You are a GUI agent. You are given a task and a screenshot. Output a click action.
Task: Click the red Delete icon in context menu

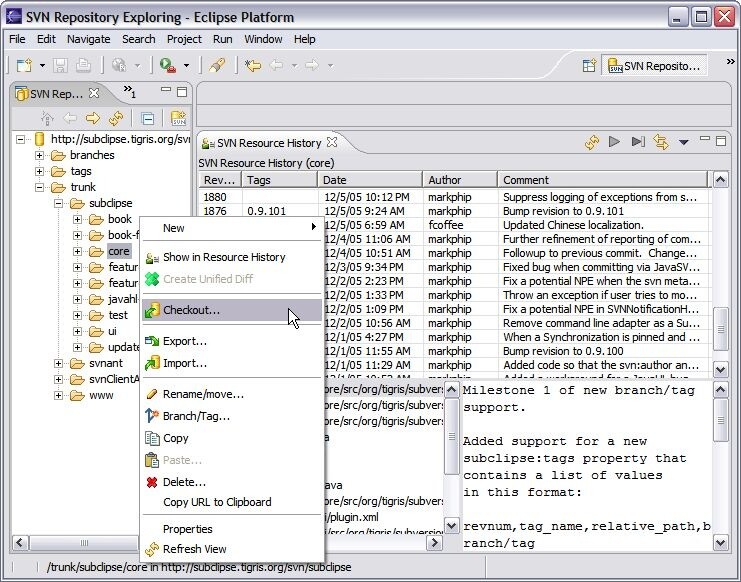[x=152, y=482]
